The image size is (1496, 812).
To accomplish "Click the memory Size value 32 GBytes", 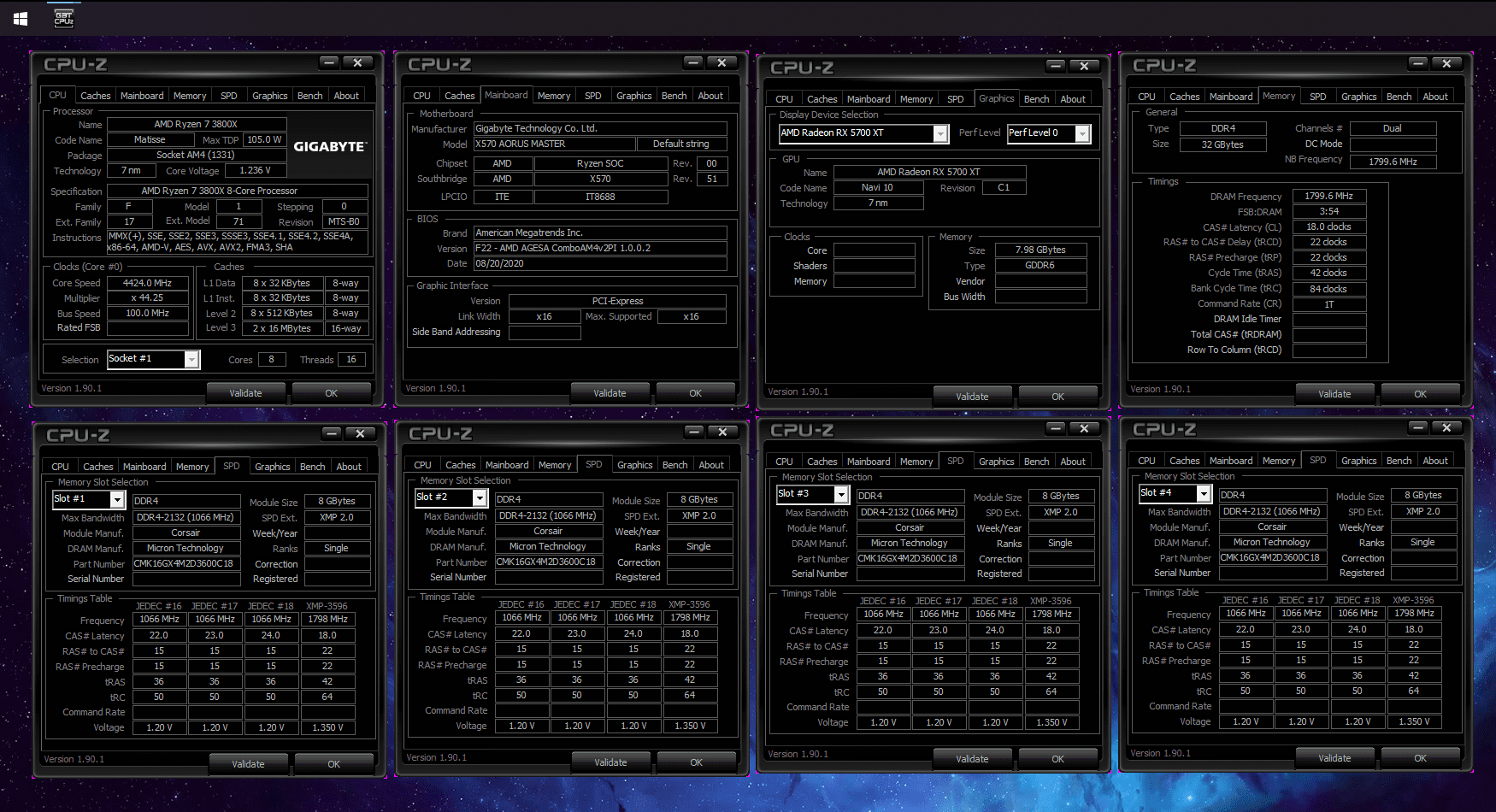I will pos(1223,145).
